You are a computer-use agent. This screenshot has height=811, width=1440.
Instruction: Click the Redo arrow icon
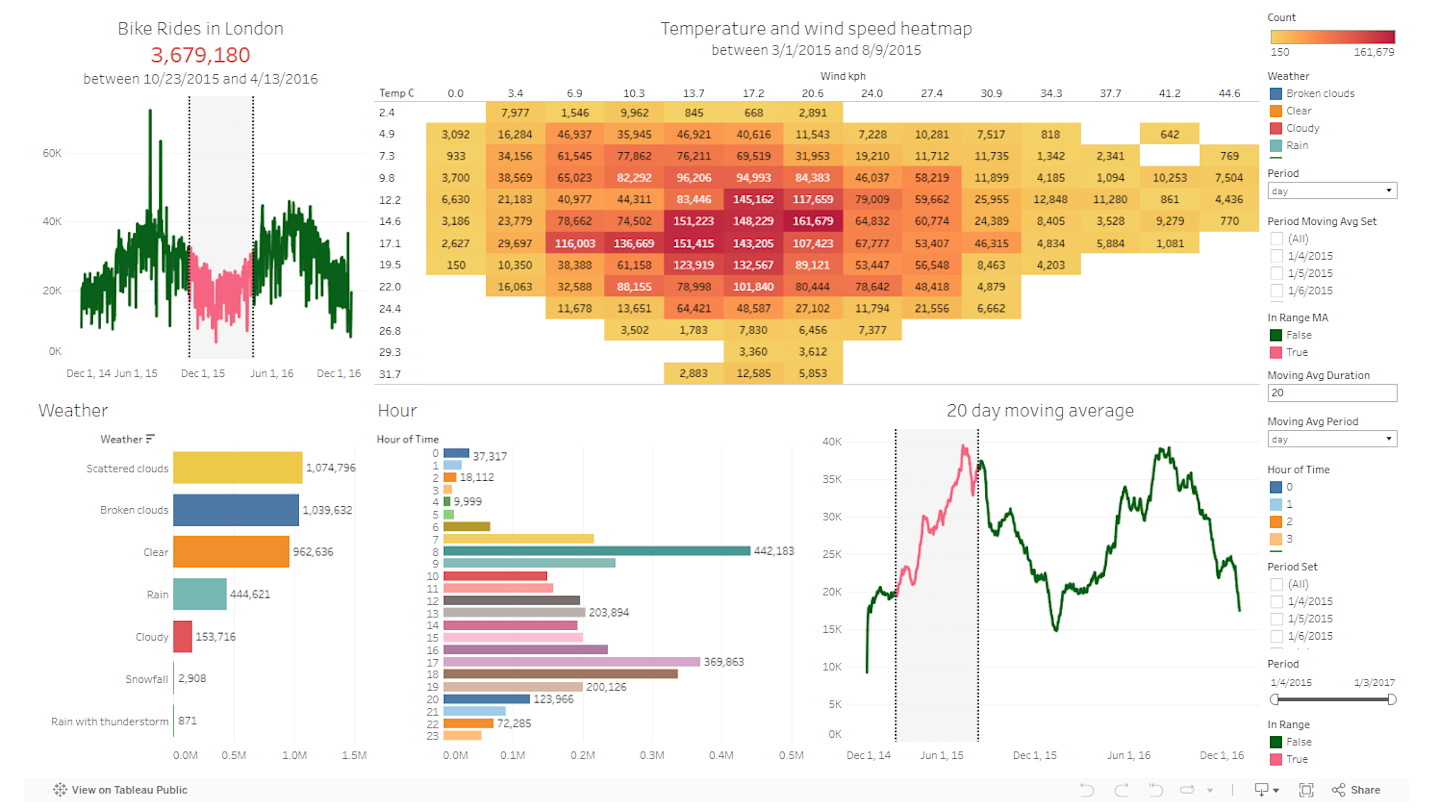1121,790
